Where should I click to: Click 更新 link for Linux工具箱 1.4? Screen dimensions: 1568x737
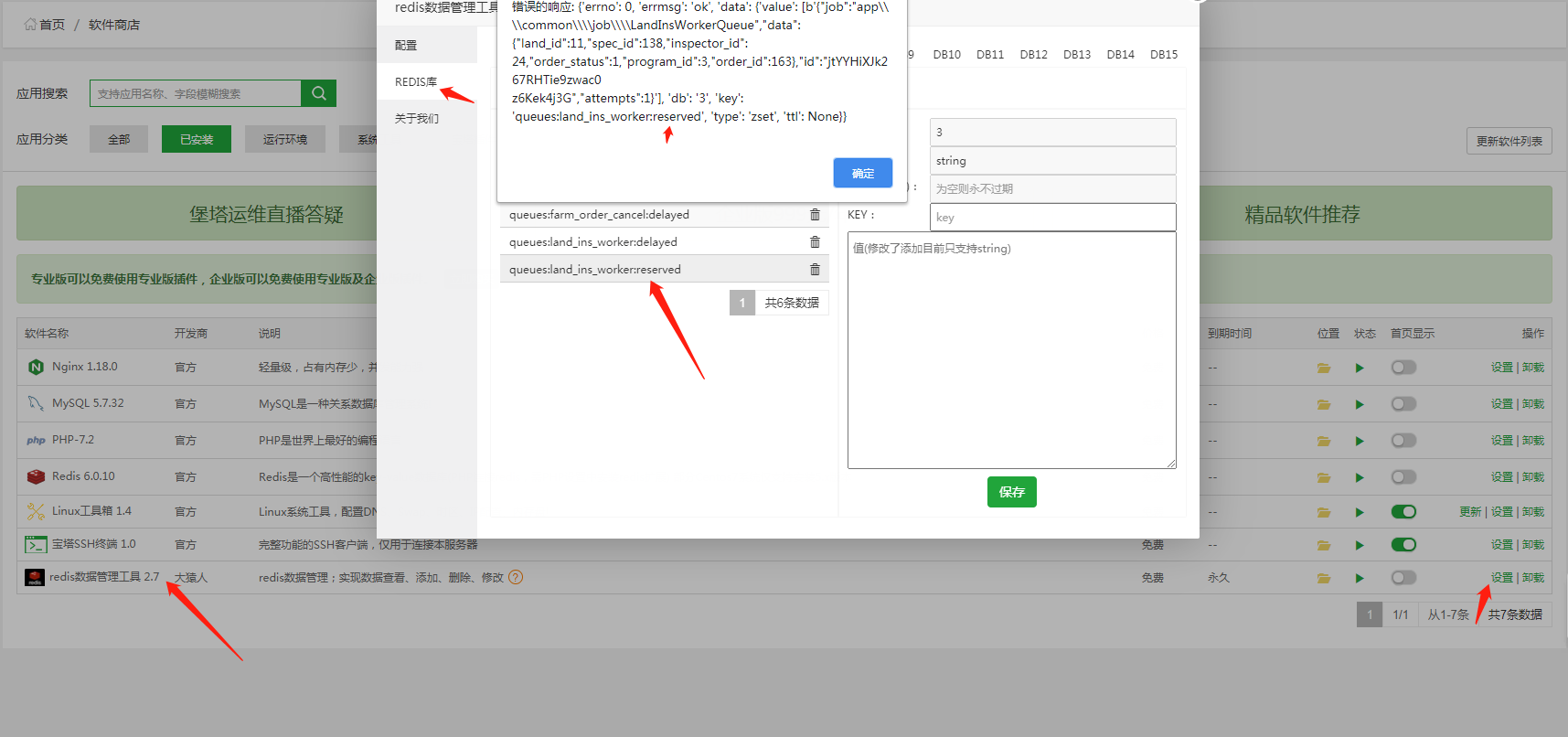point(1470,511)
